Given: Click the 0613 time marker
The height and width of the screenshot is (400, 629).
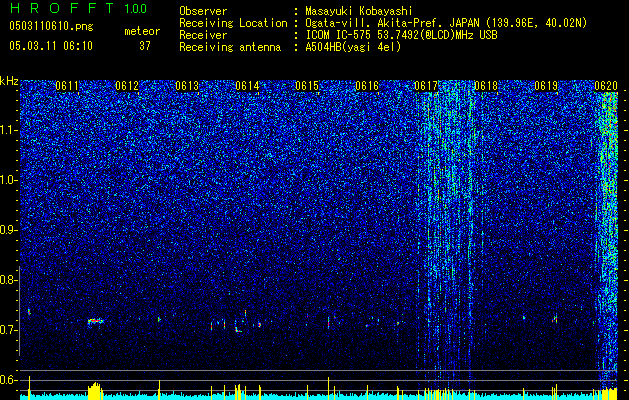Looking at the screenshot, I should 187,86.
